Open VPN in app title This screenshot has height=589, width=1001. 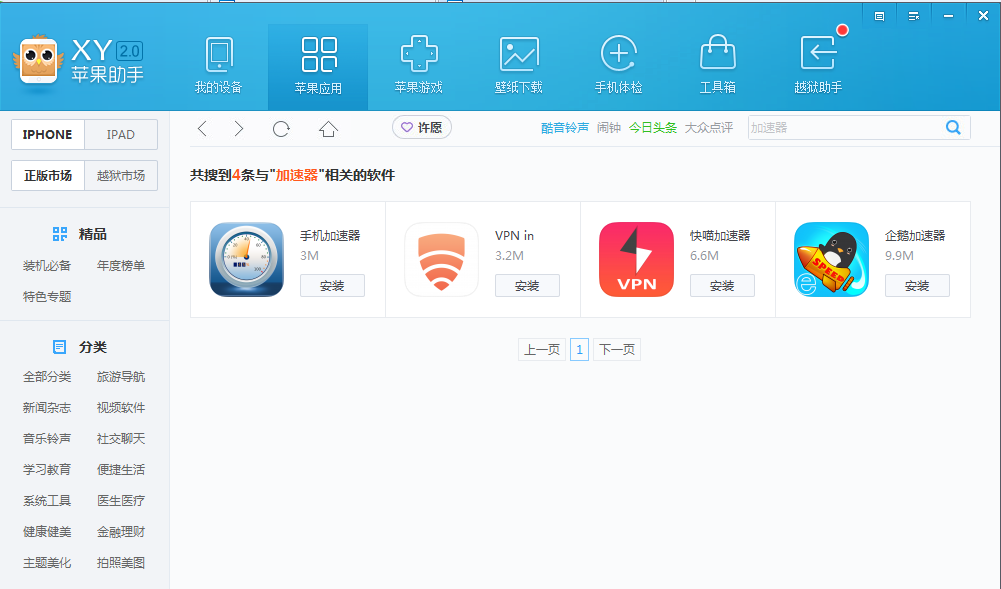(x=515, y=235)
